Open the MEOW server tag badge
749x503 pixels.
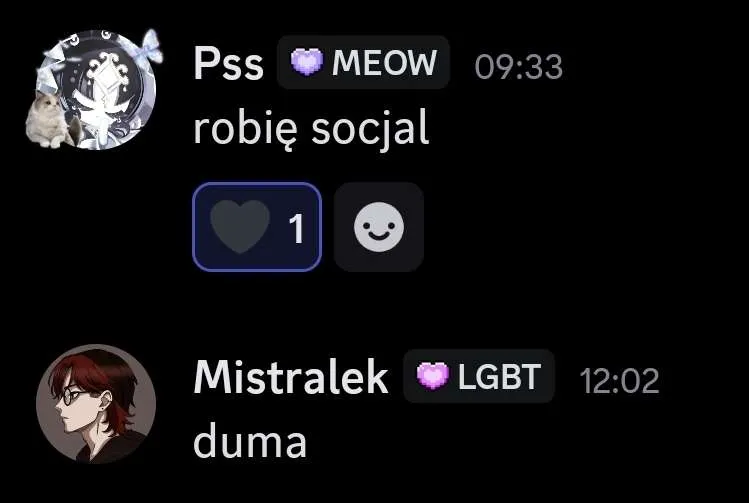[x=364, y=62]
